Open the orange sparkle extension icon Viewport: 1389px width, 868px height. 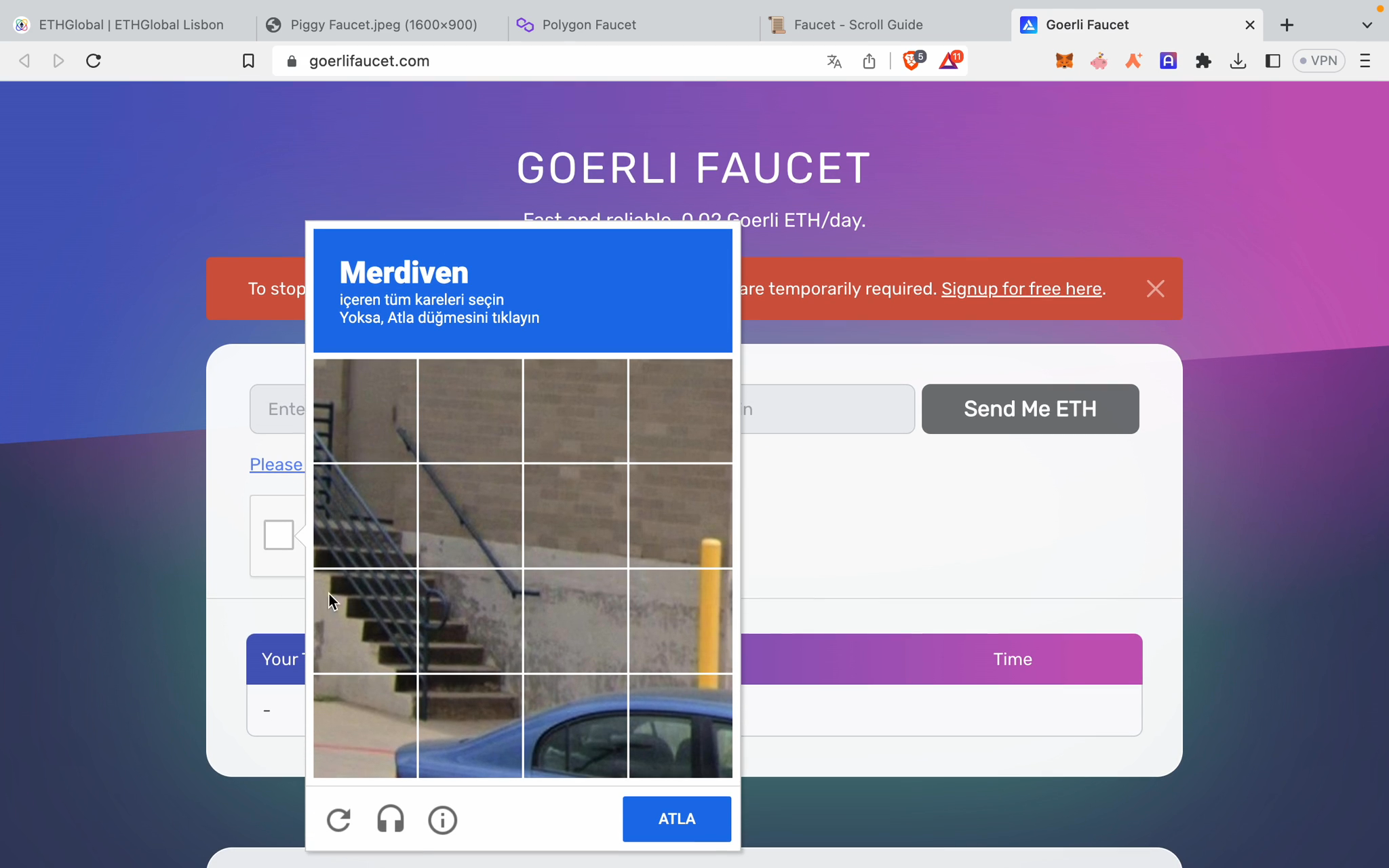(1133, 61)
